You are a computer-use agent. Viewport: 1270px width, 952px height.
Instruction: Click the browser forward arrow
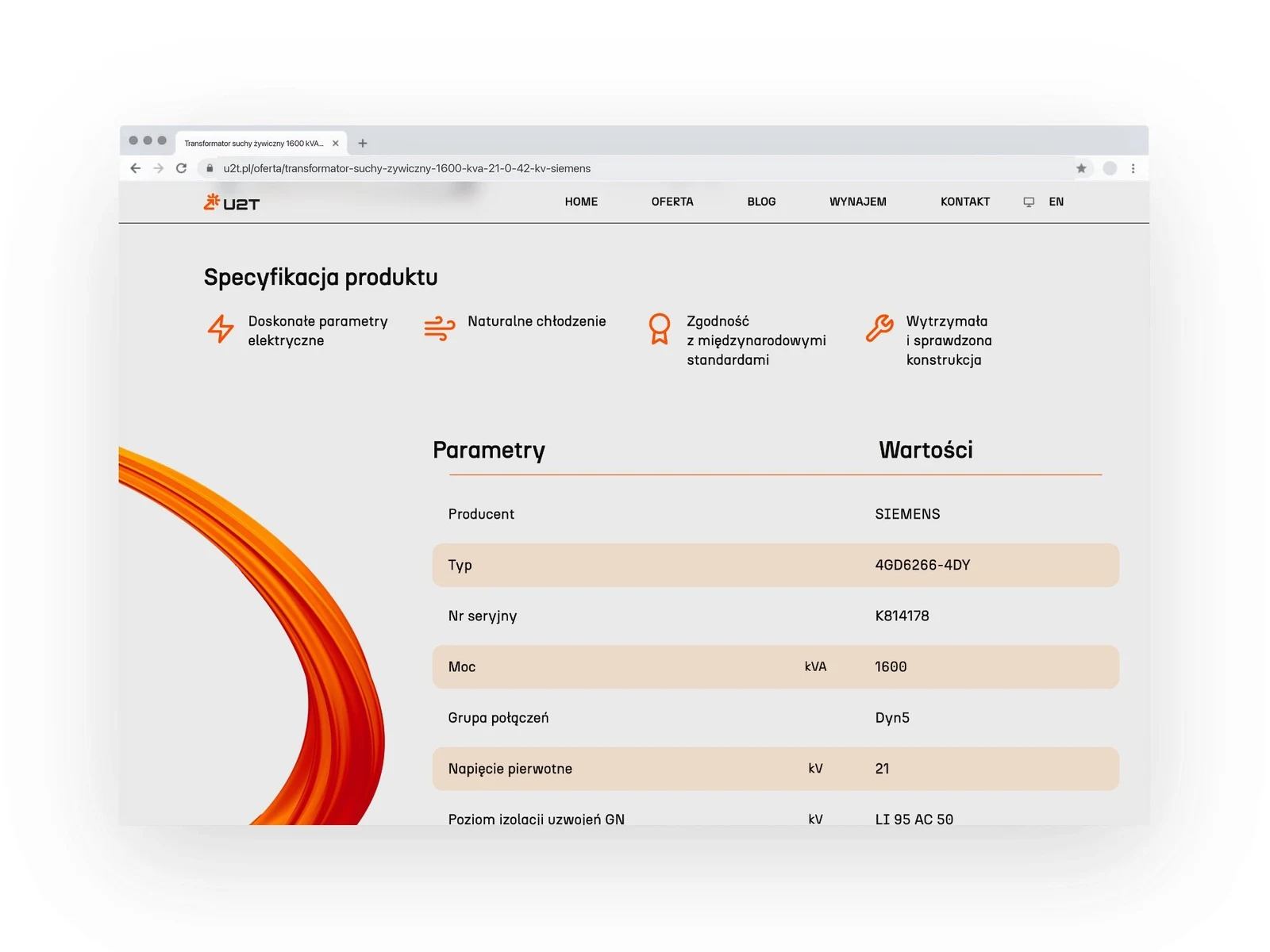159,168
